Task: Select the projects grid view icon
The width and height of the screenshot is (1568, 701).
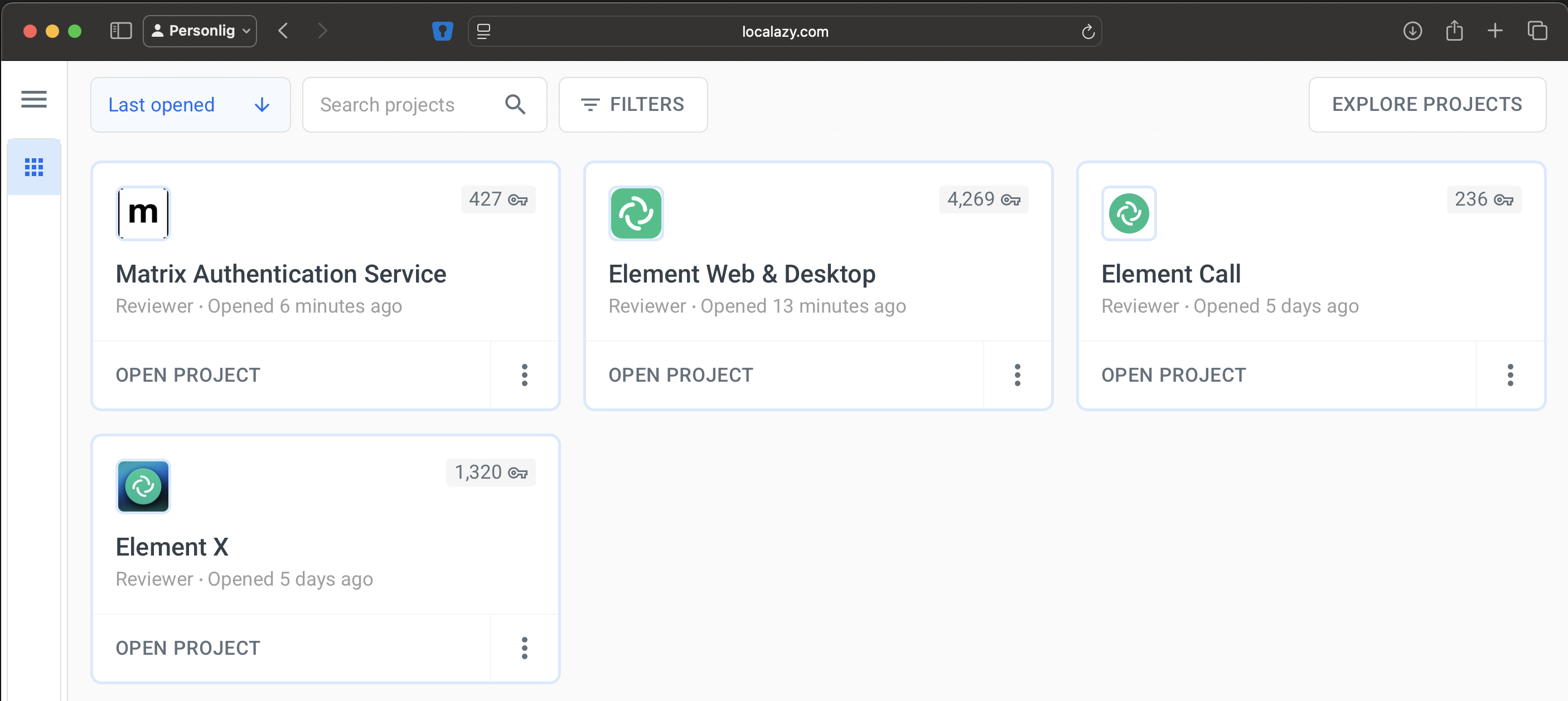Action: 34,167
